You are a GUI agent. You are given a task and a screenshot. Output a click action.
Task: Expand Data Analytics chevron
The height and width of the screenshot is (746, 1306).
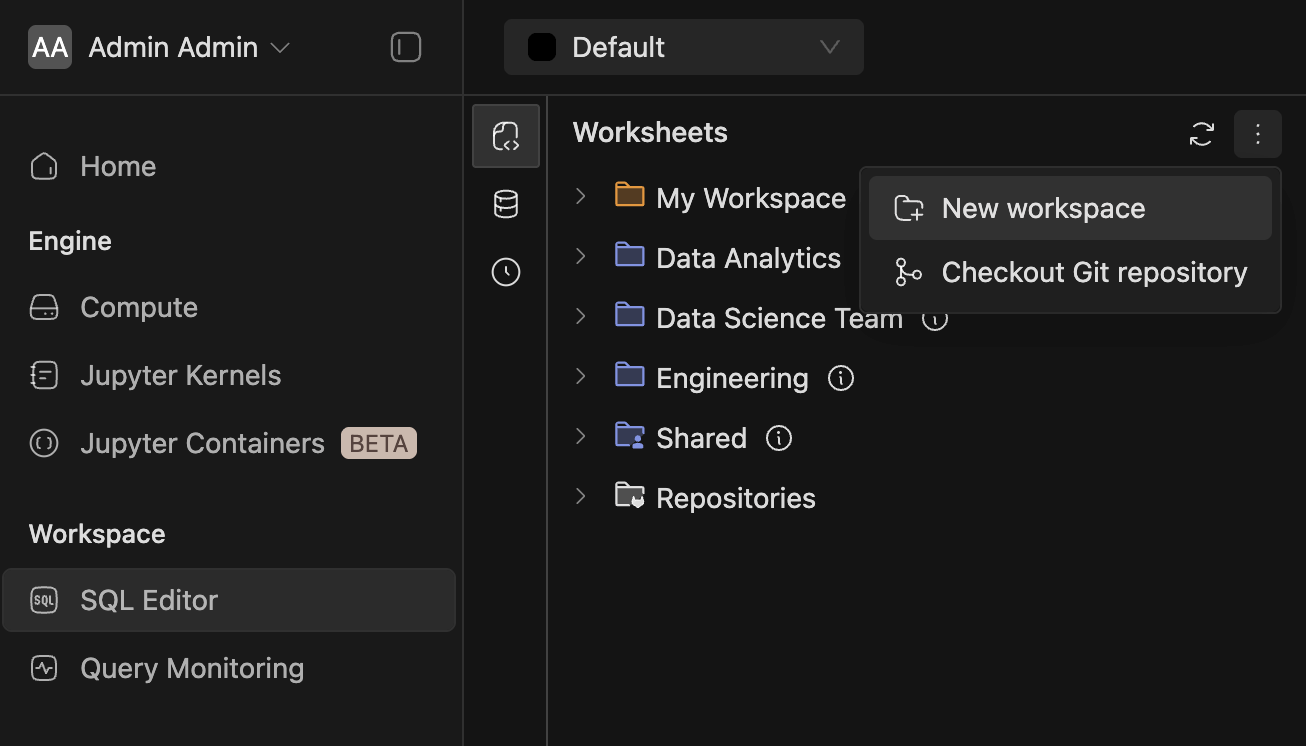pos(581,256)
